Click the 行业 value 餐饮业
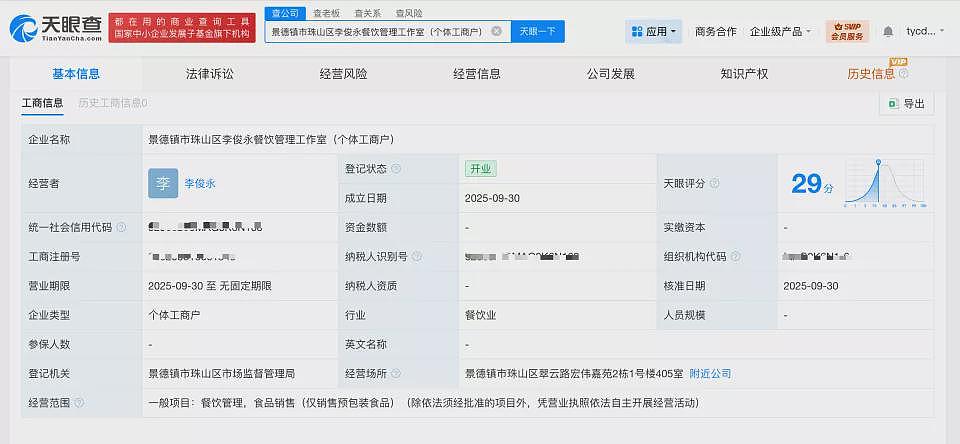The image size is (960, 444). point(481,315)
